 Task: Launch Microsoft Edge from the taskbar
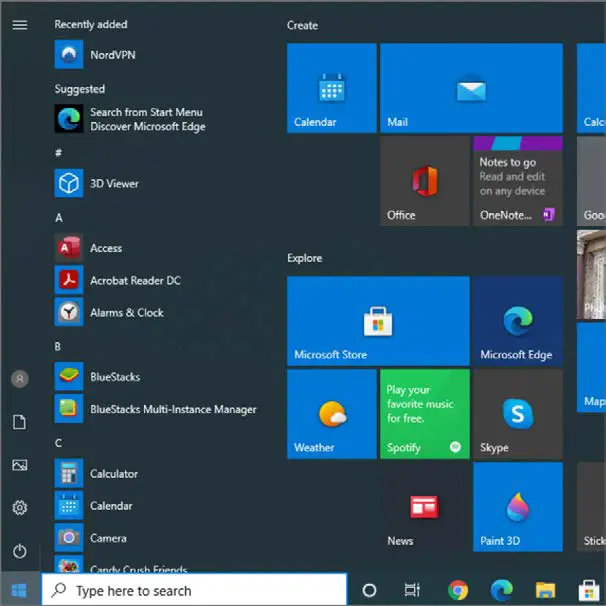502,591
